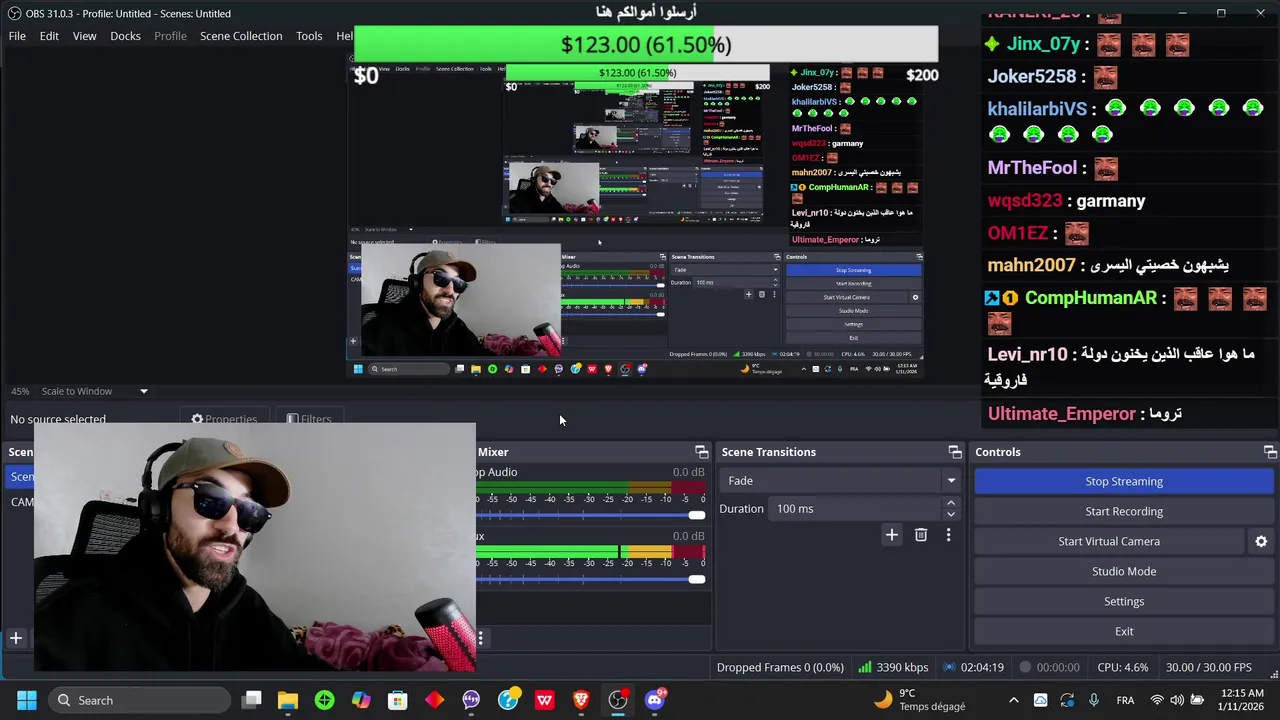Viewport: 1280px width, 720px height.
Task: Add a new scene with the plus icon
Action: [16, 638]
